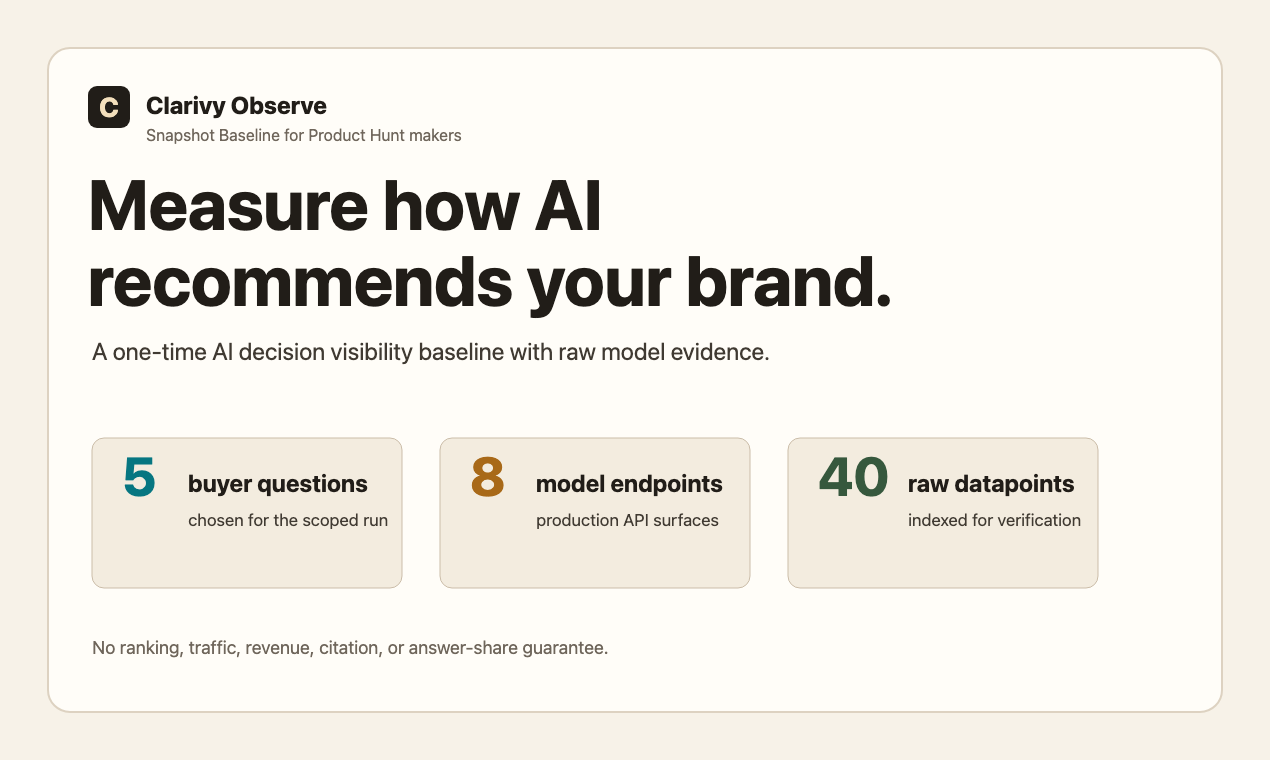Screen dimensions: 1270x760
Task: Click the buyer questions label
Action: (x=278, y=484)
